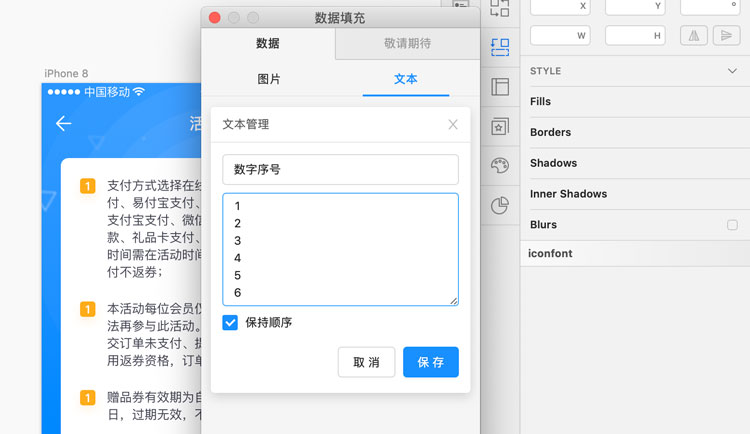The width and height of the screenshot is (750, 434).
Task: Open the layout panel icon in sidebar
Action: (x=500, y=87)
